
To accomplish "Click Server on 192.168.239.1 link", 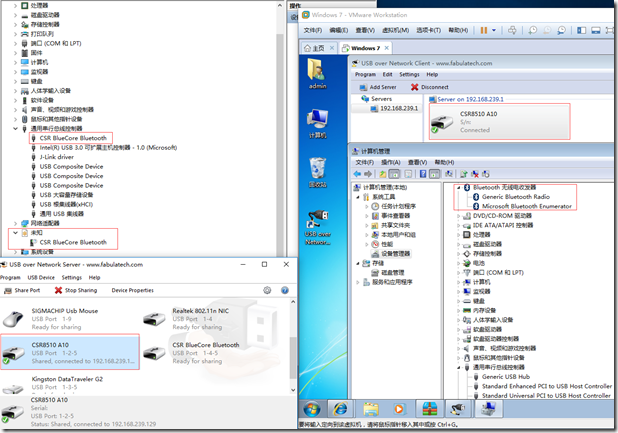I will click(x=470, y=99).
